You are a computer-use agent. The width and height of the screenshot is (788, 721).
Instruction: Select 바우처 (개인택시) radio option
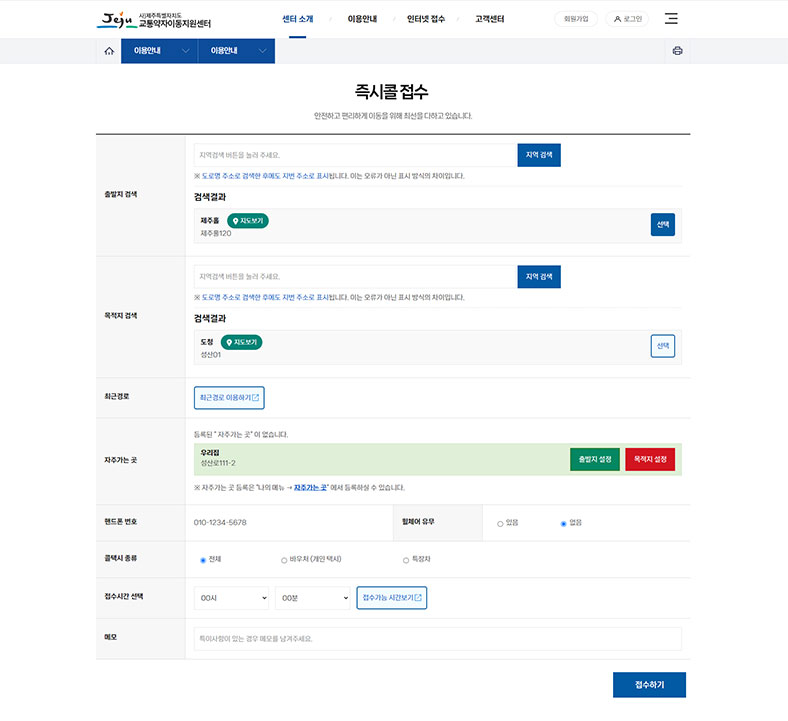tap(284, 560)
